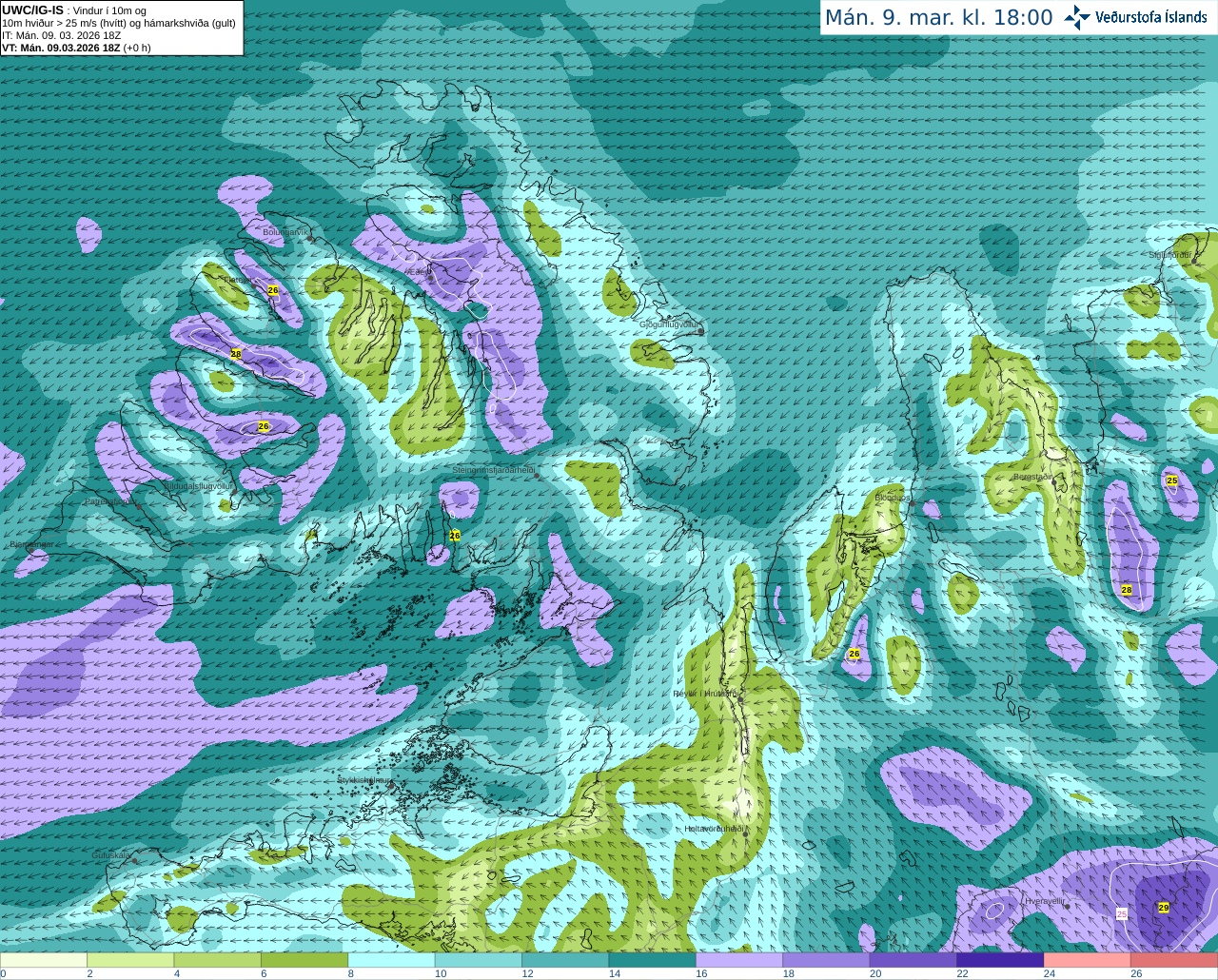Screen dimensions: 1218x980
Task: Click the Æðey station label
Action: (420, 272)
